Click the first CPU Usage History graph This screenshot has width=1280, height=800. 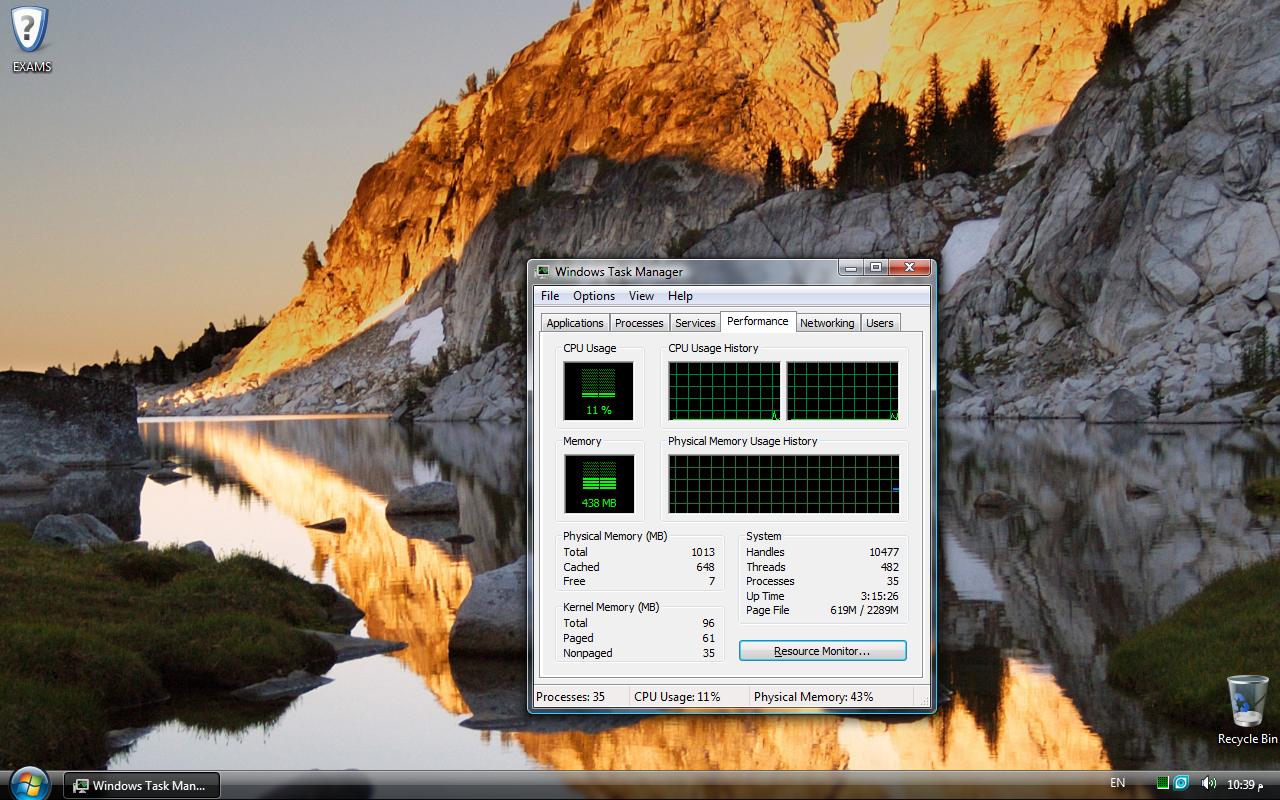point(724,391)
